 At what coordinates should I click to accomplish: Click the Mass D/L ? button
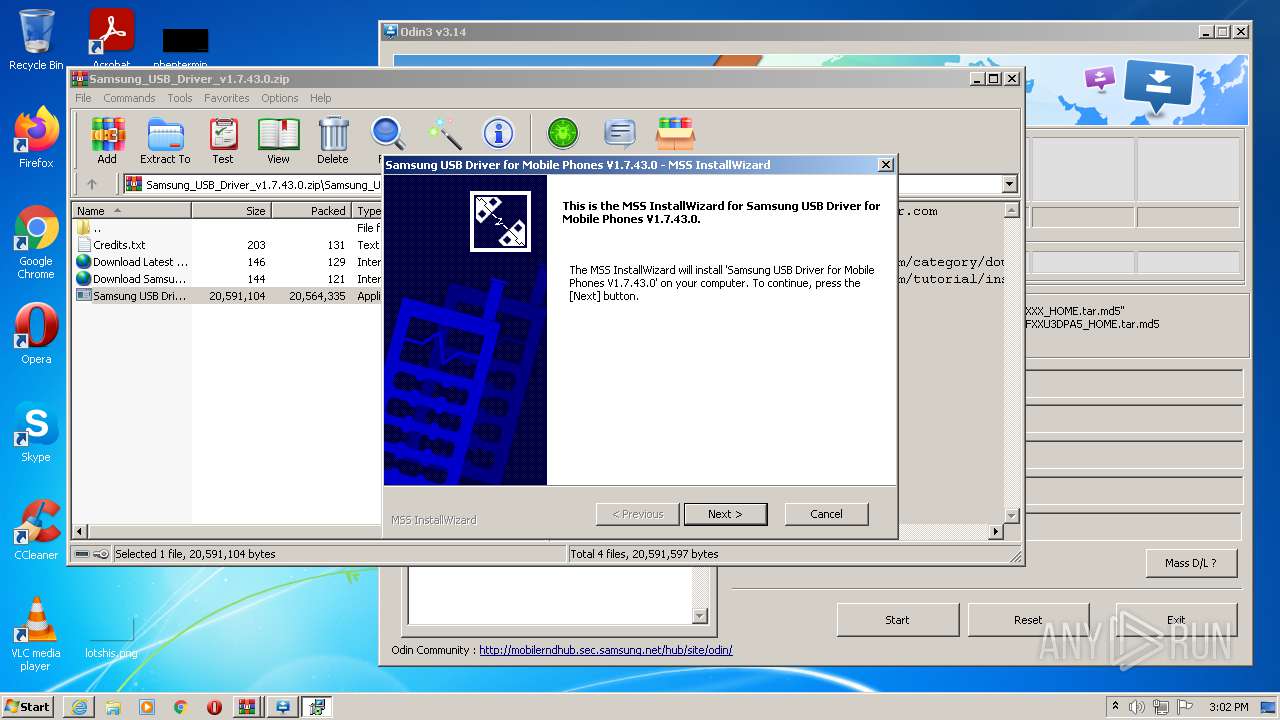1191,563
